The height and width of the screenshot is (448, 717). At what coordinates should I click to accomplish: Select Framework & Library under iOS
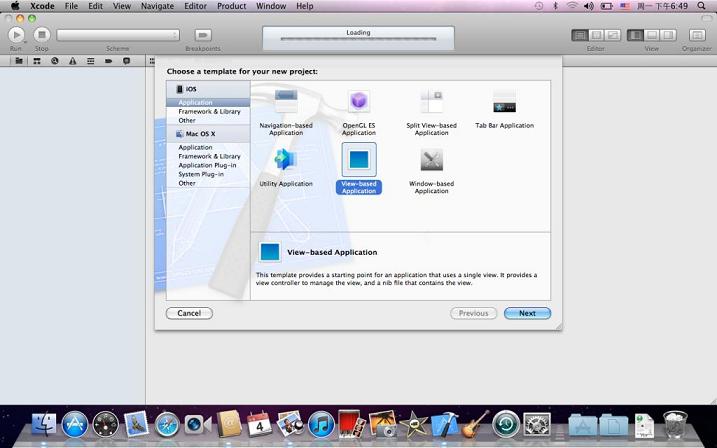(x=209, y=111)
